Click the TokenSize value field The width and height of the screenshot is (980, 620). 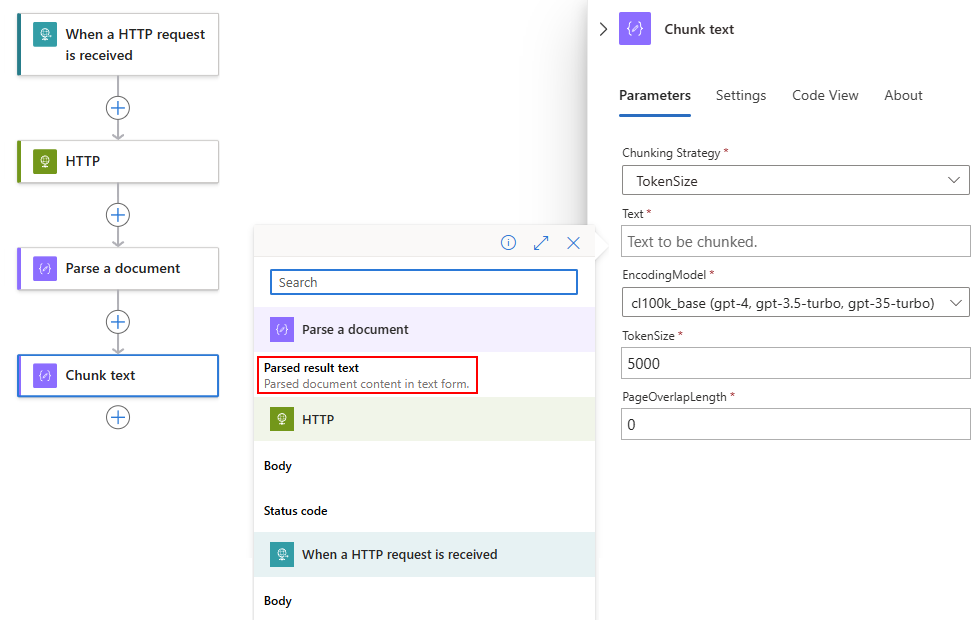tap(795, 363)
